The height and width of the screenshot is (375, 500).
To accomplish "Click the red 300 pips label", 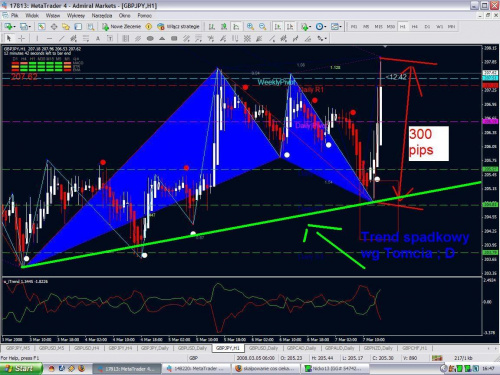I will tap(421, 142).
